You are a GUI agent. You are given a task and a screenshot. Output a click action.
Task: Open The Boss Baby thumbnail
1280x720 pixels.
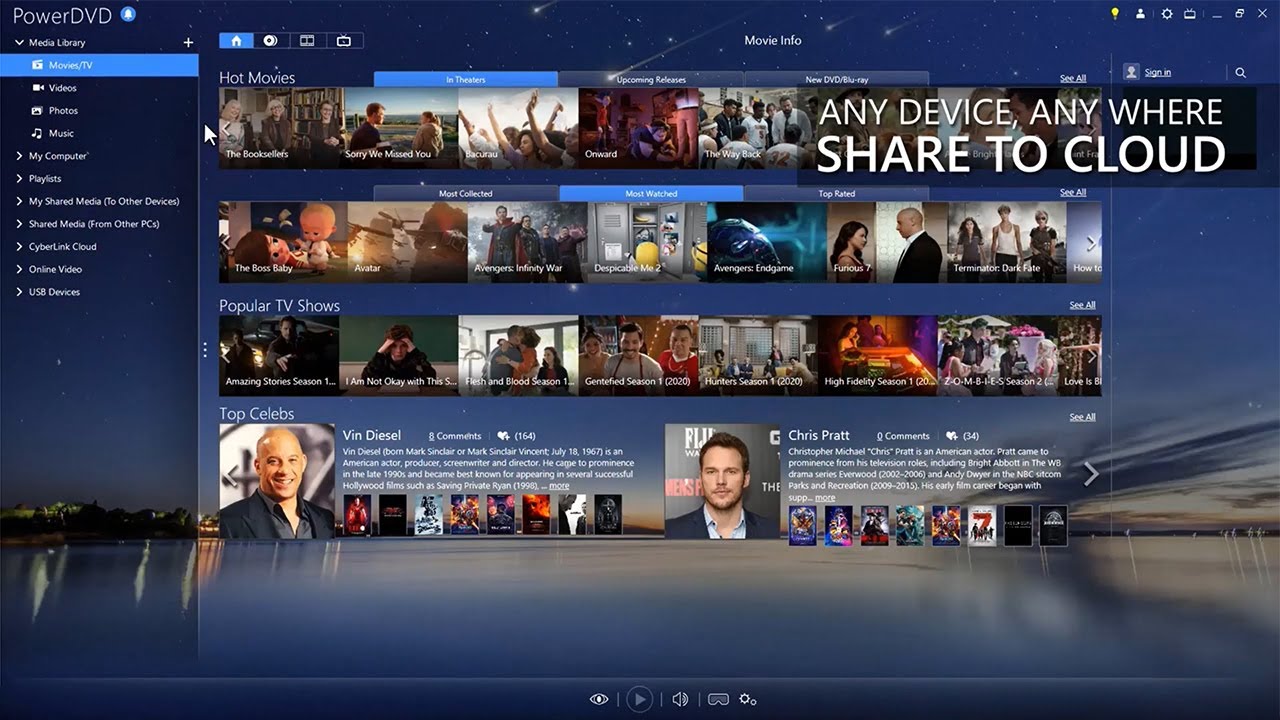[283, 242]
